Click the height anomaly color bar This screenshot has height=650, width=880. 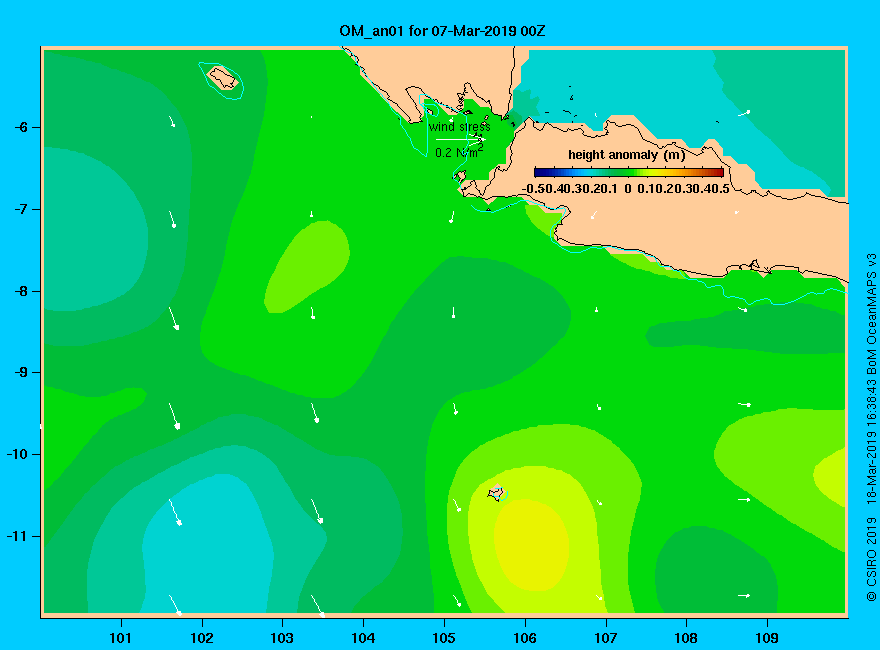coord(629,172)
